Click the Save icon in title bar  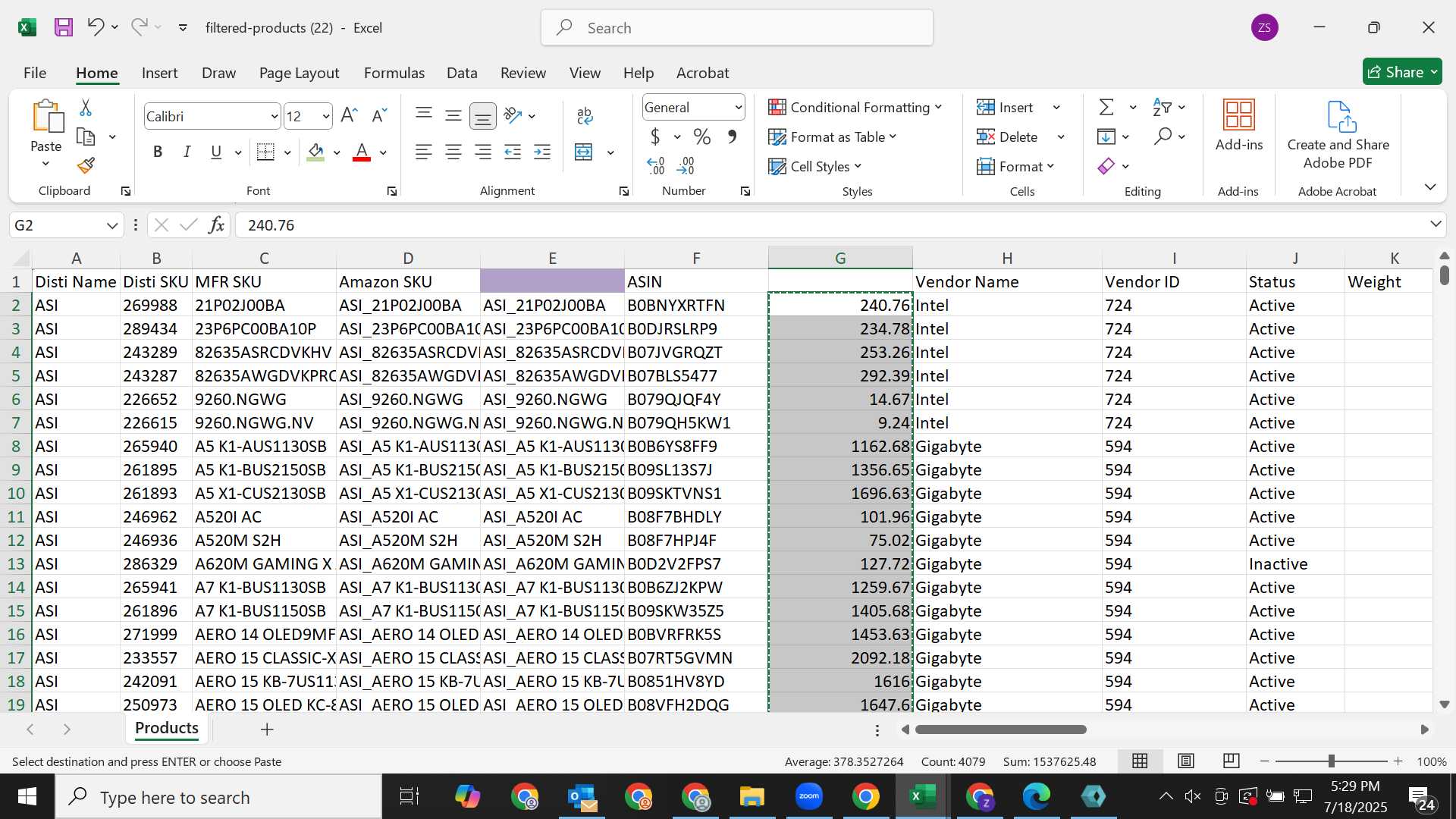[x=64, y=28]
